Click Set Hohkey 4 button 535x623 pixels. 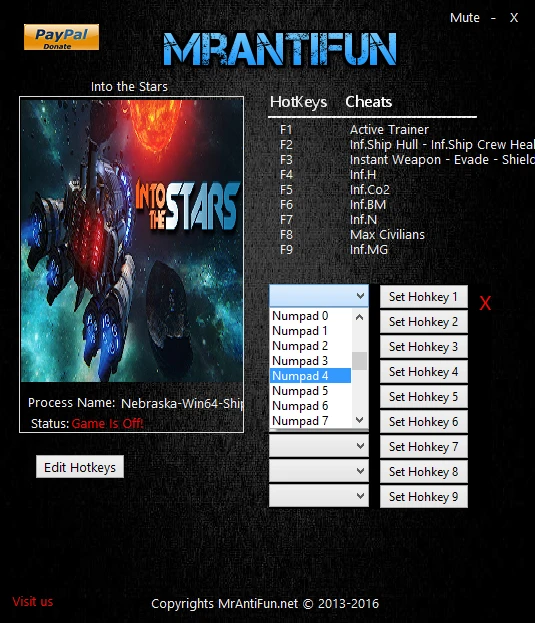coord(423,372)
